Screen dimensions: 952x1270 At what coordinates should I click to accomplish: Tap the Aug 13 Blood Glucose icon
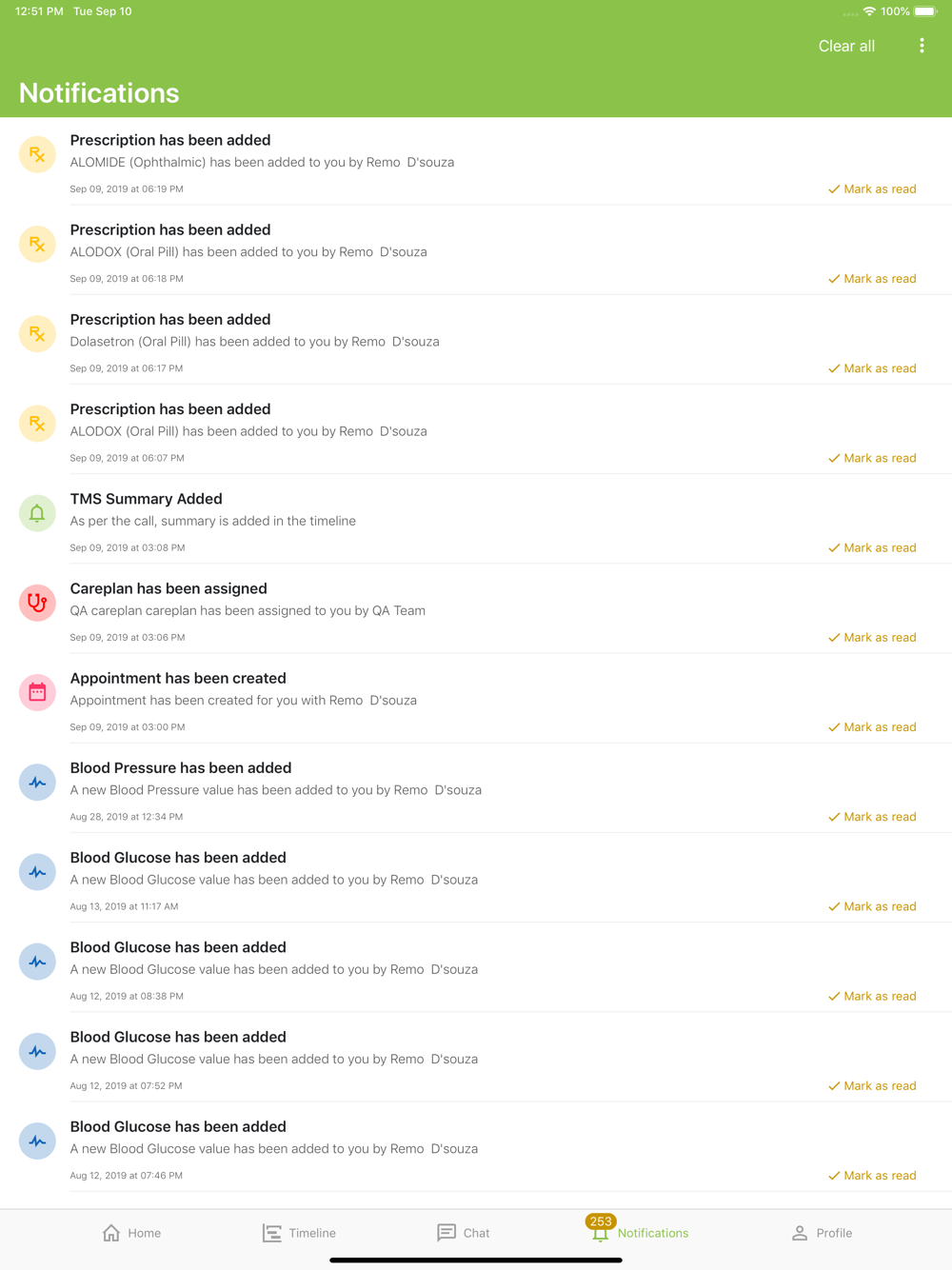click(37, 872)
